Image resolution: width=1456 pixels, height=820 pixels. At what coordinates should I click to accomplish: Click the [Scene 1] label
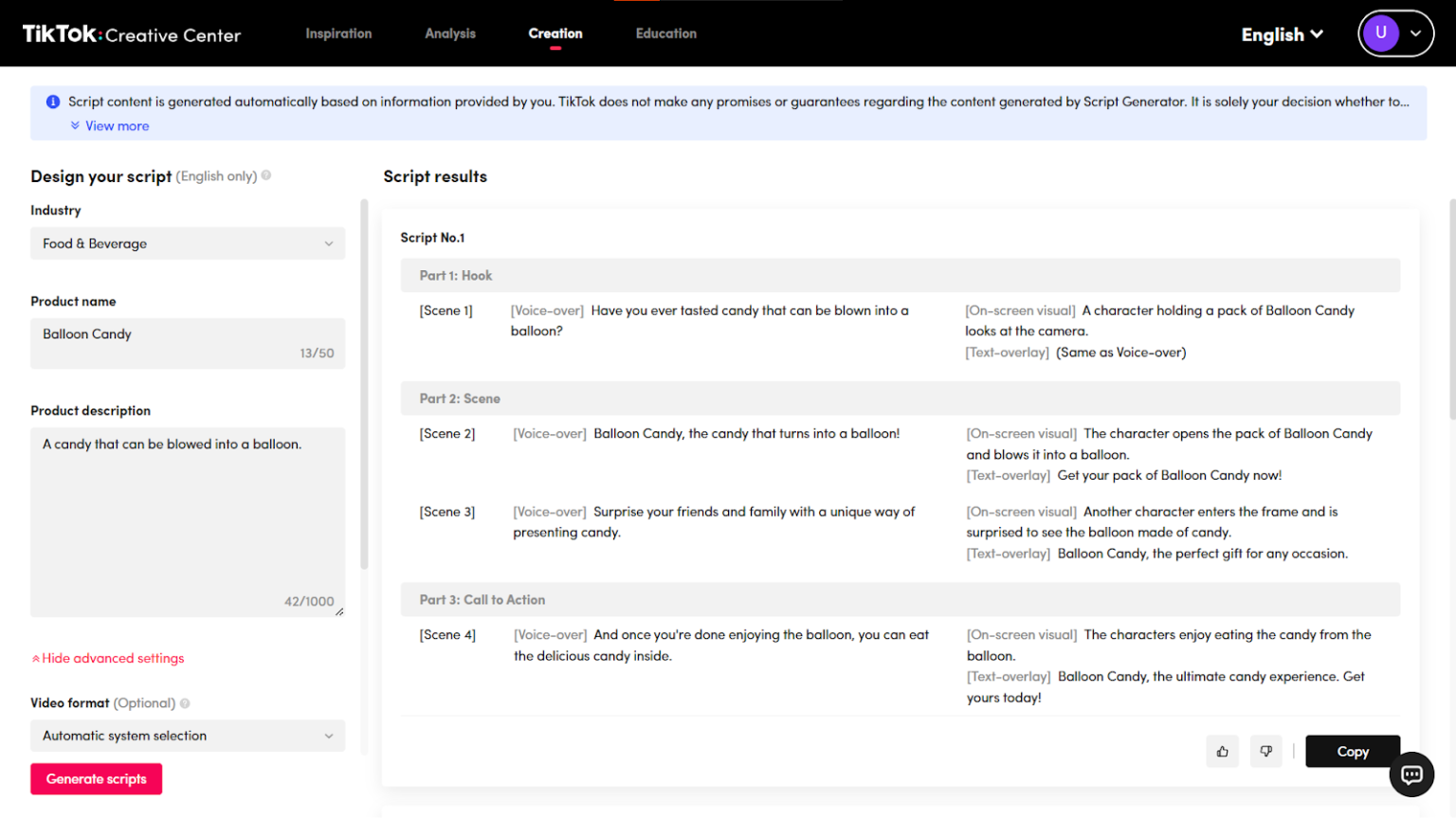click(x=446, y=311)
